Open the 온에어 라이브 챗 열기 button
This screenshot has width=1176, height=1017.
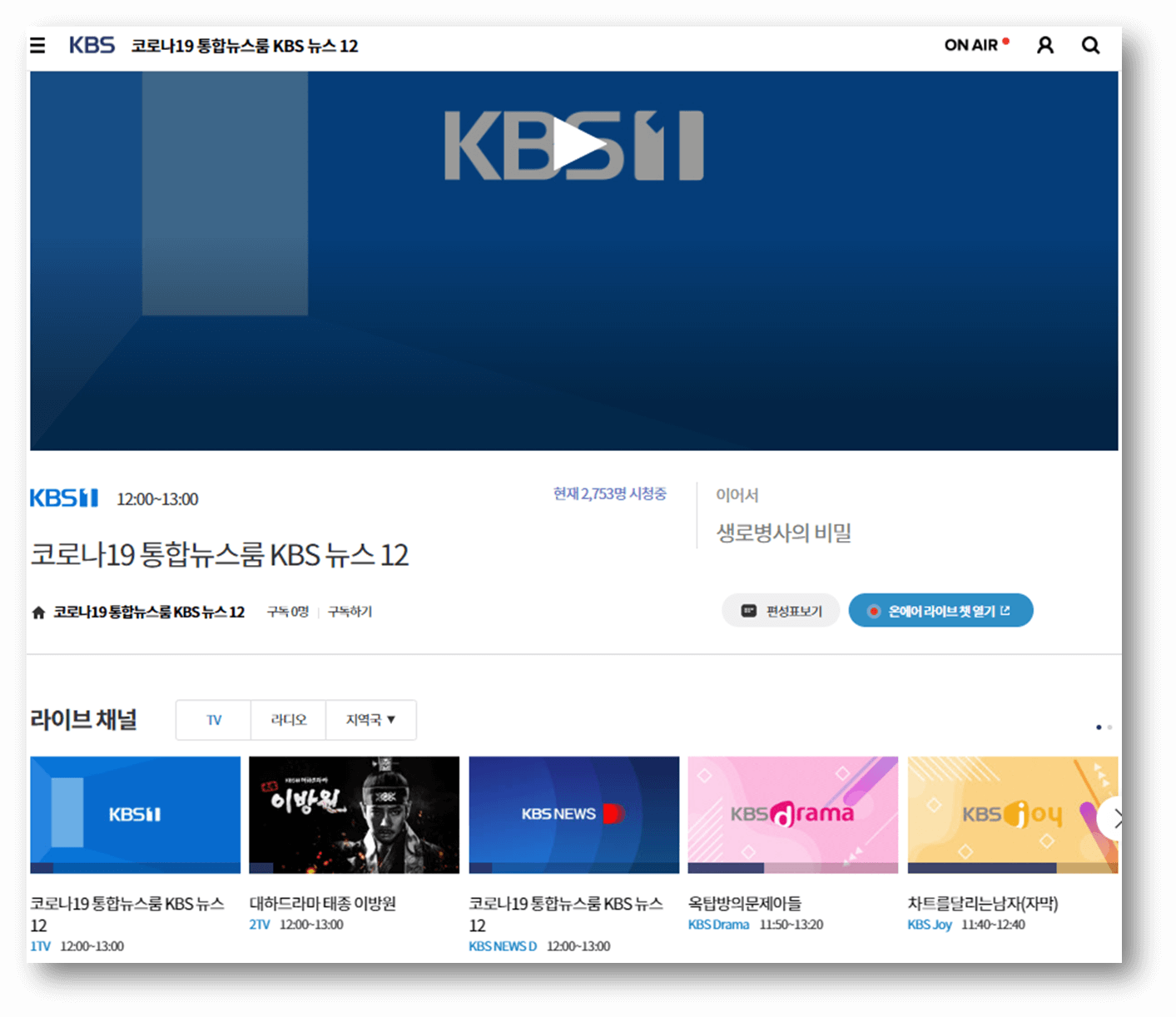940,611
